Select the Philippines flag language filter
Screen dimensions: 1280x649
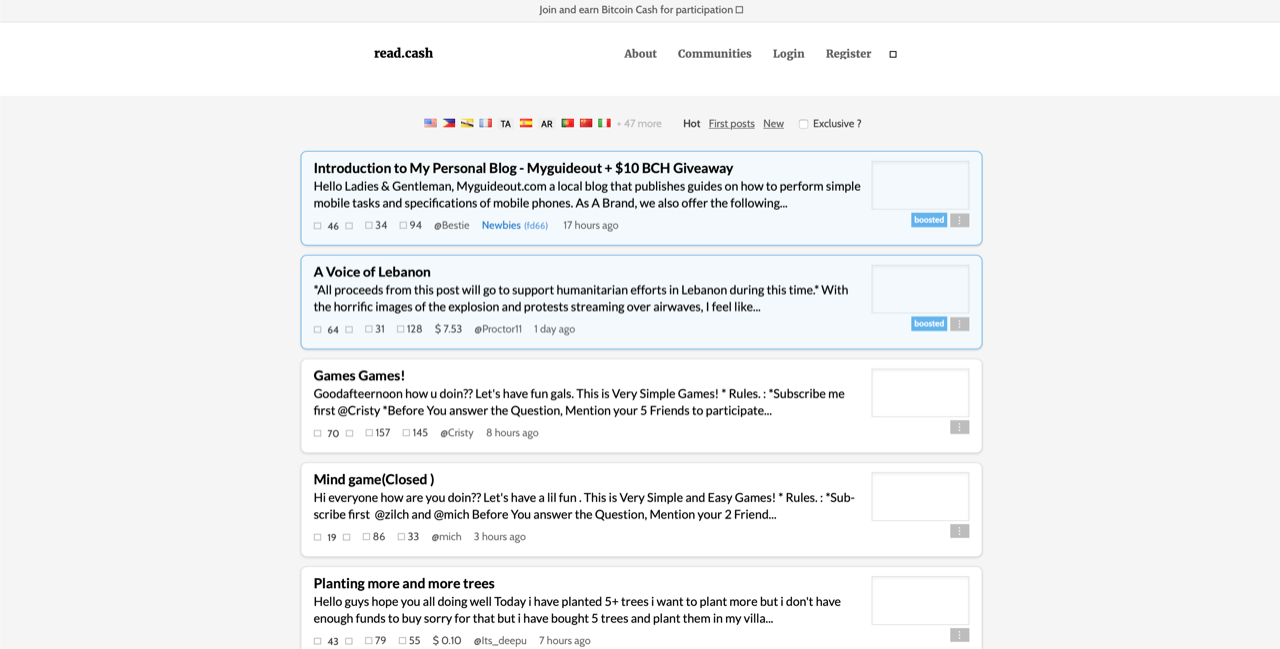point(449,123)
